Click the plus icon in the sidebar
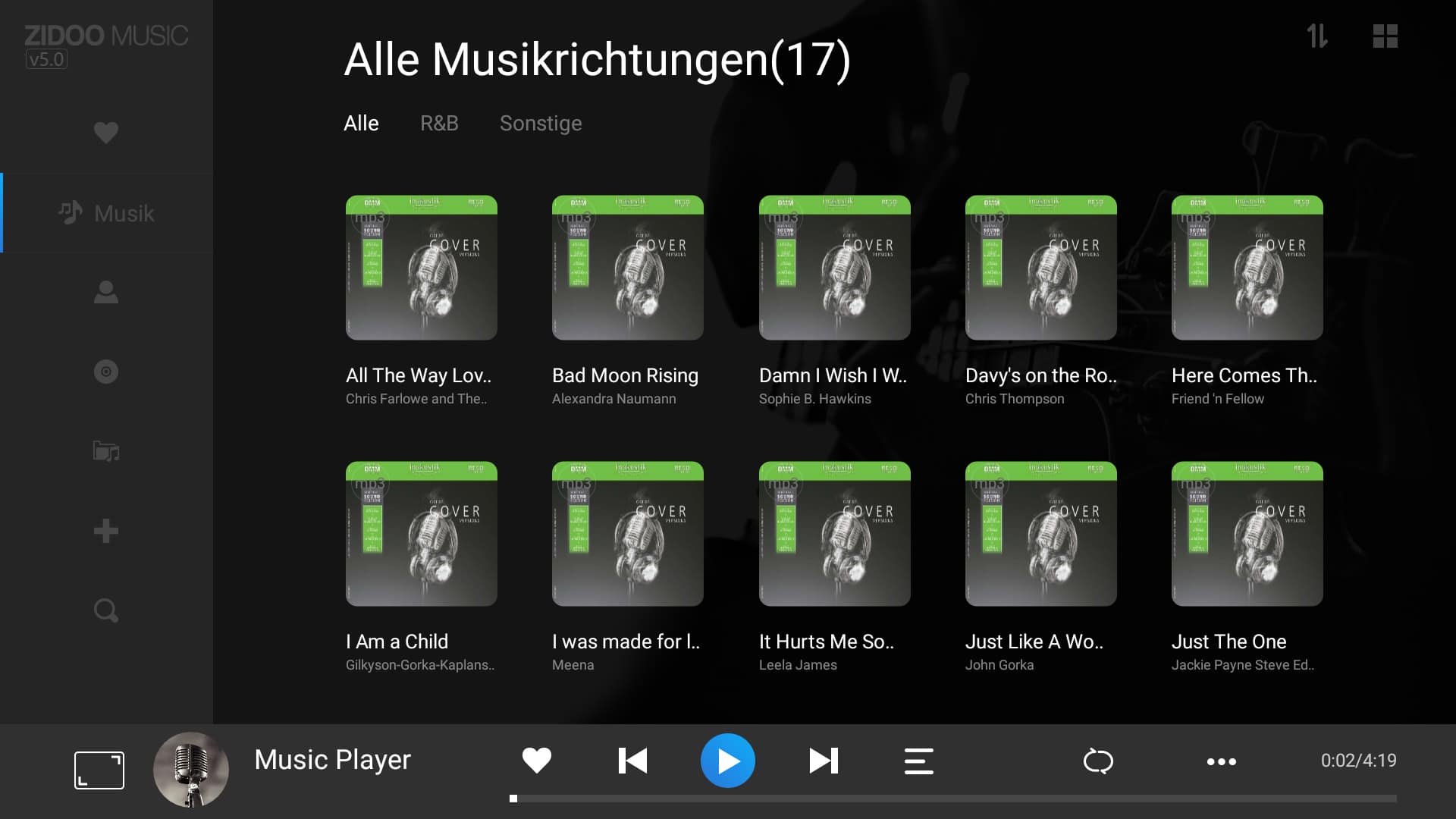 point(106,531)
